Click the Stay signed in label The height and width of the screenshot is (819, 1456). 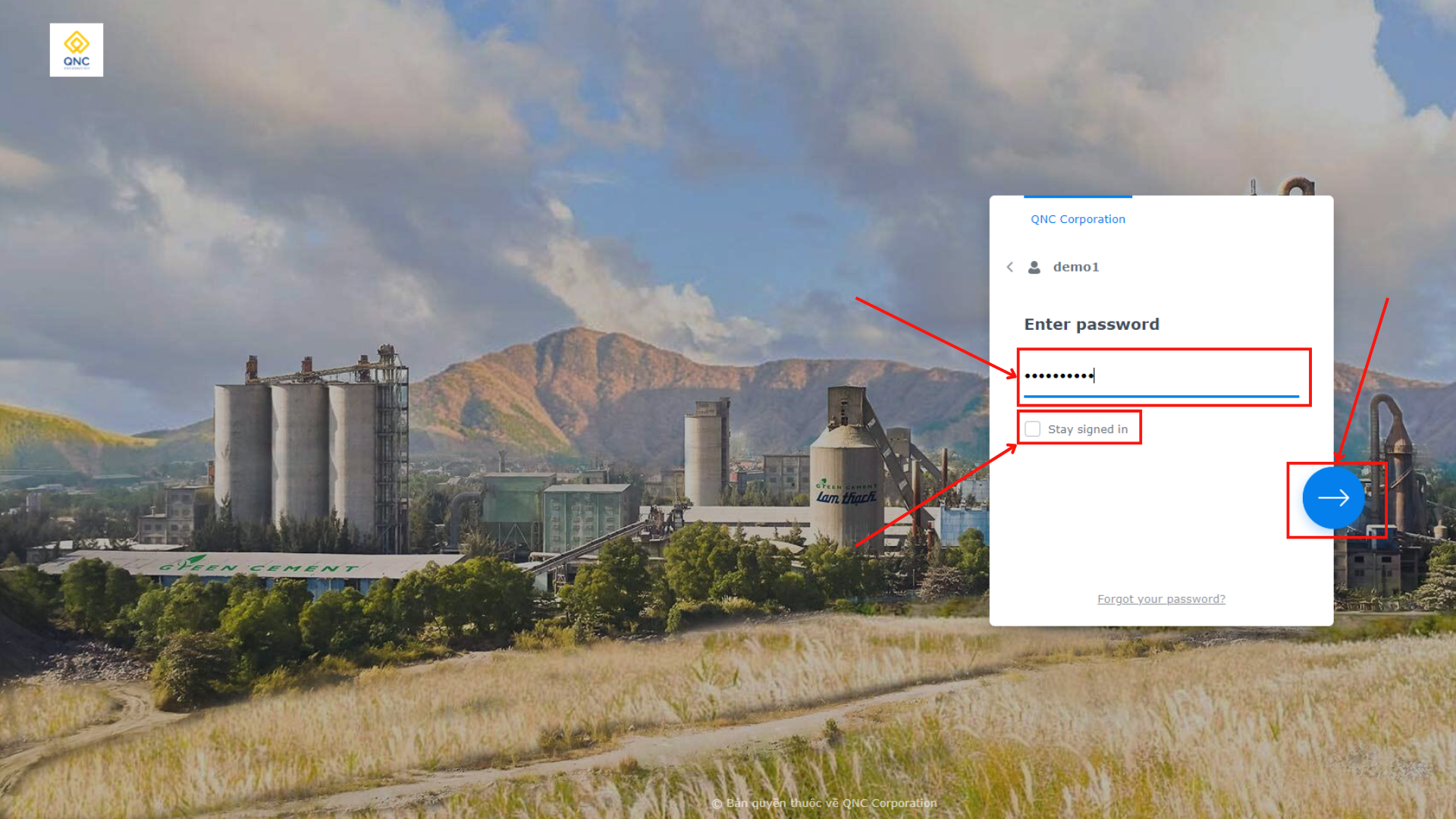click(x=1087, y=429)
